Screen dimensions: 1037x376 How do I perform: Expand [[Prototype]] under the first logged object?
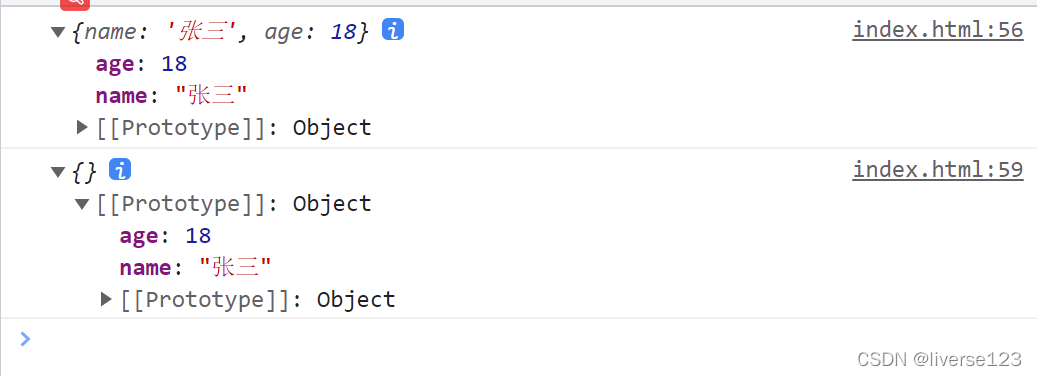[82, 127]
